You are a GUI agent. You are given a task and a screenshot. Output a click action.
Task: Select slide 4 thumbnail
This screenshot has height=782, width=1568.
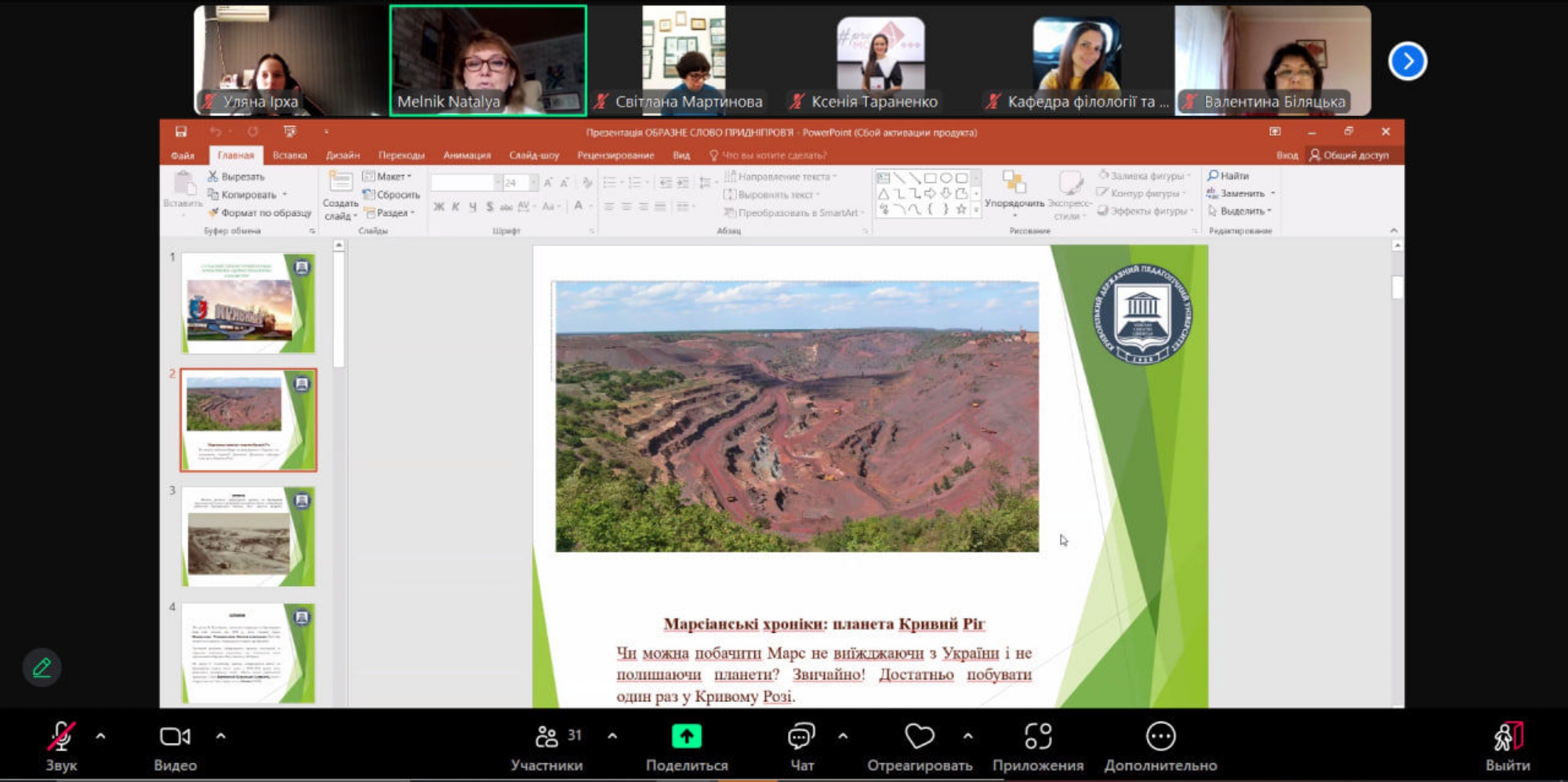249,653
